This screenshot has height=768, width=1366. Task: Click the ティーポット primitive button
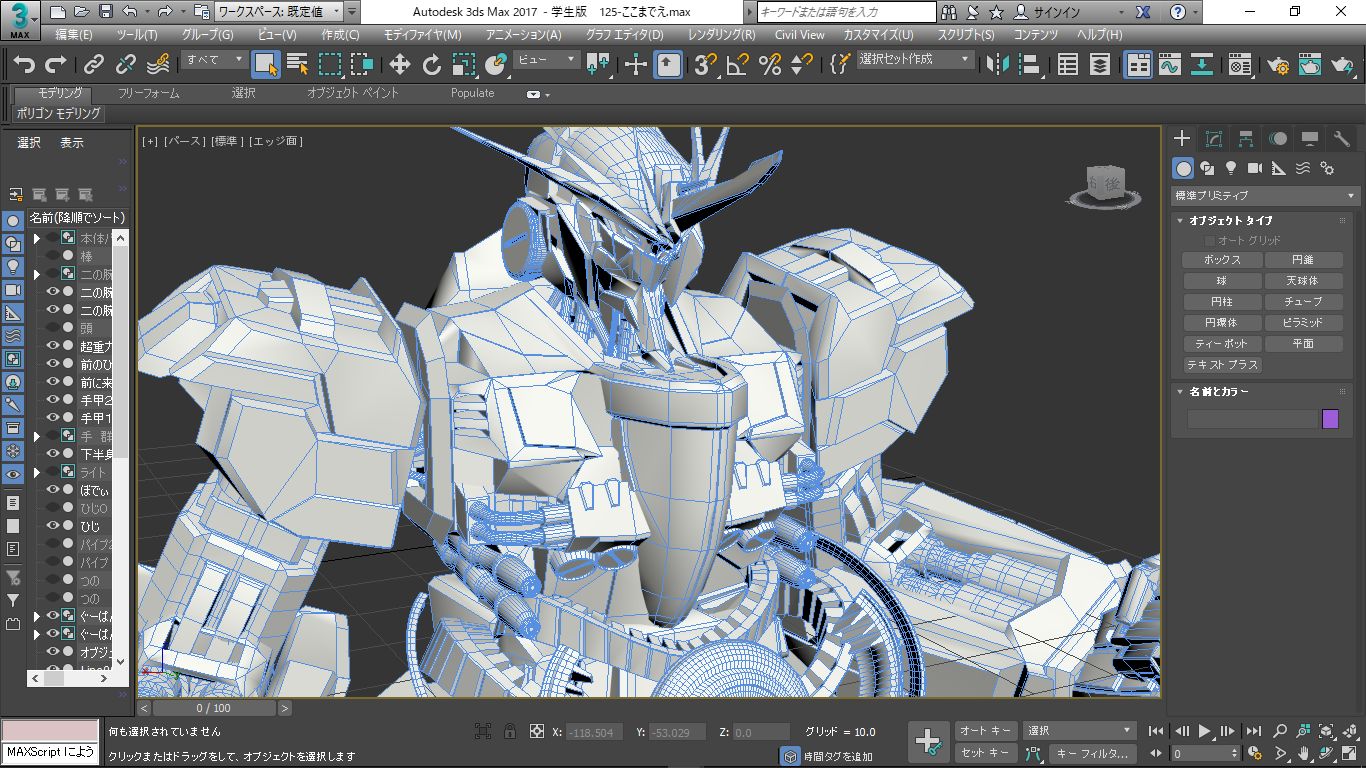[x=1222, y=344]
